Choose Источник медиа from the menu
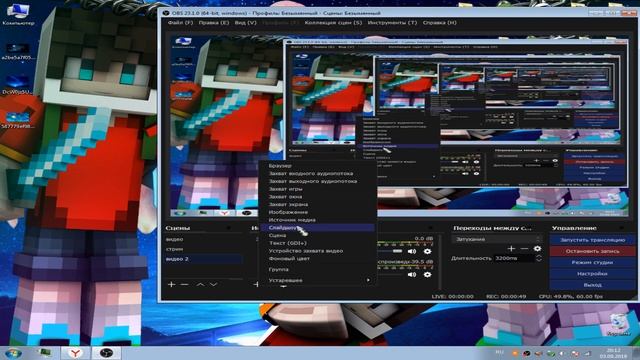 (317, 220)
